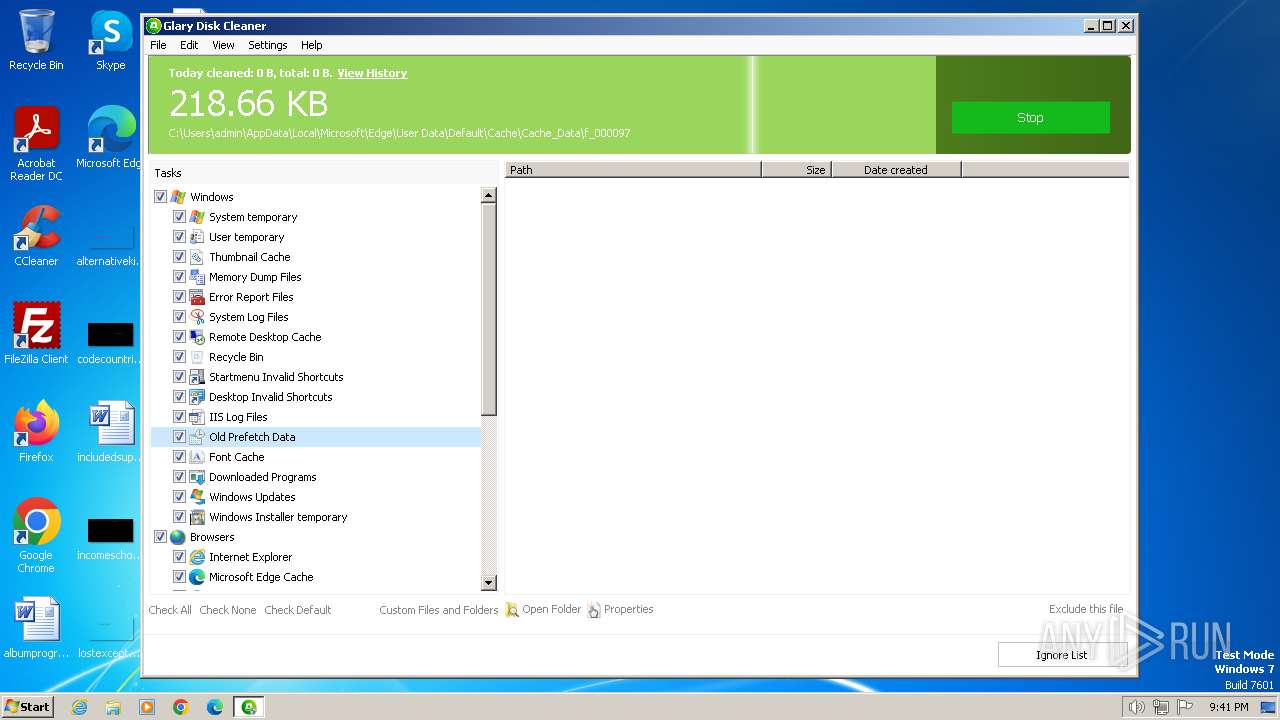Click the IIS Log Files icon
Viewport: 1280px width, 720px height.
coord(197,417)
